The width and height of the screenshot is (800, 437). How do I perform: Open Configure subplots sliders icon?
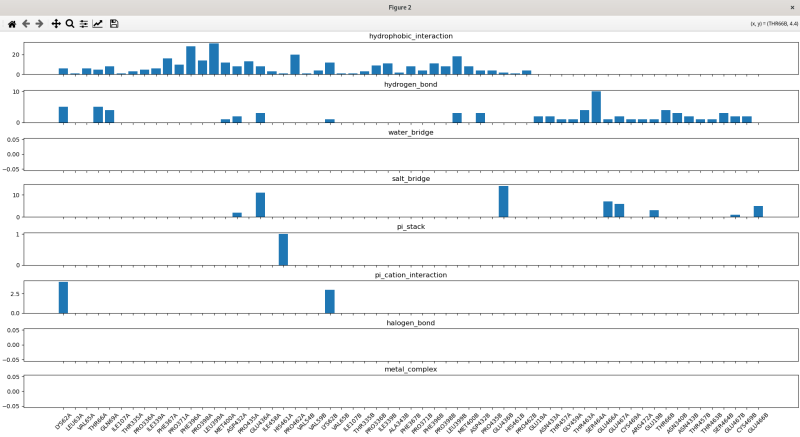click(x=84, y=23)
